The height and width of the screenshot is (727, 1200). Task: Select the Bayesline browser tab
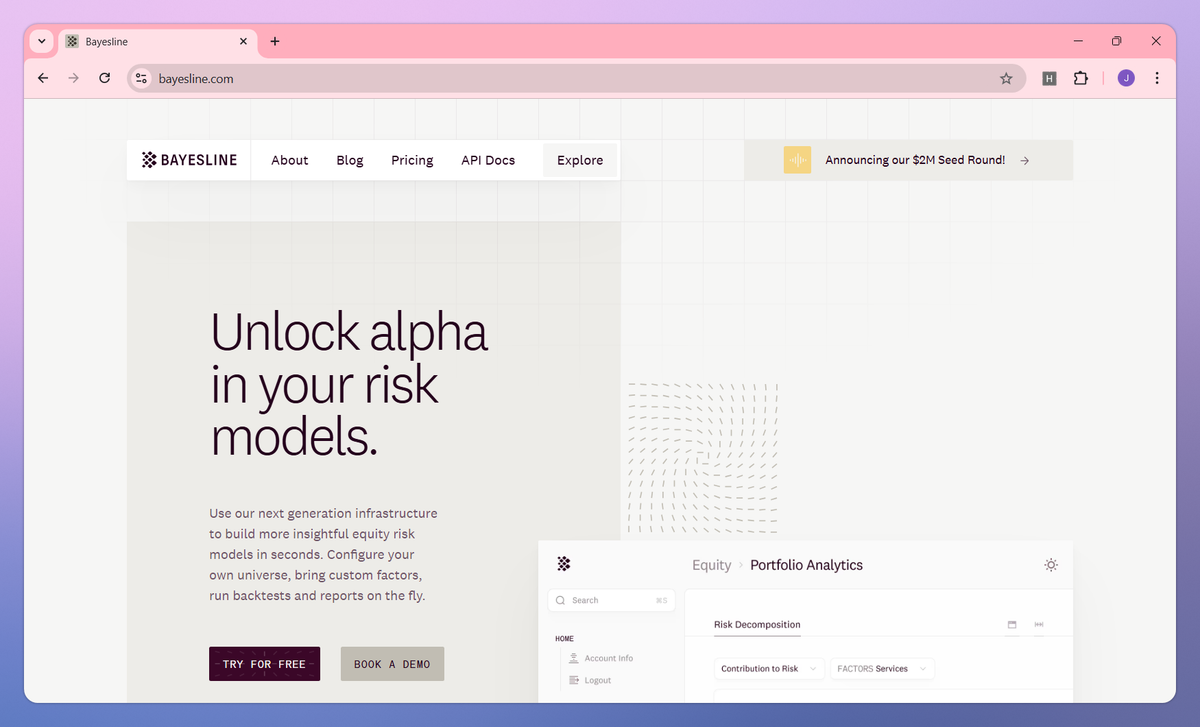pos(158,42)
